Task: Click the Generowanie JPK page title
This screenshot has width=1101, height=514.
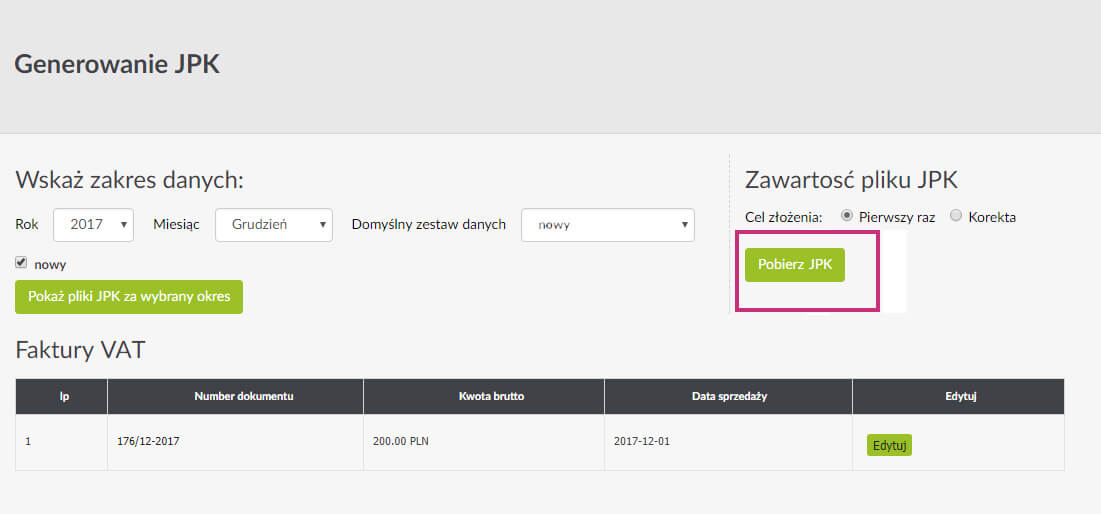Action: tap(117, 65)
